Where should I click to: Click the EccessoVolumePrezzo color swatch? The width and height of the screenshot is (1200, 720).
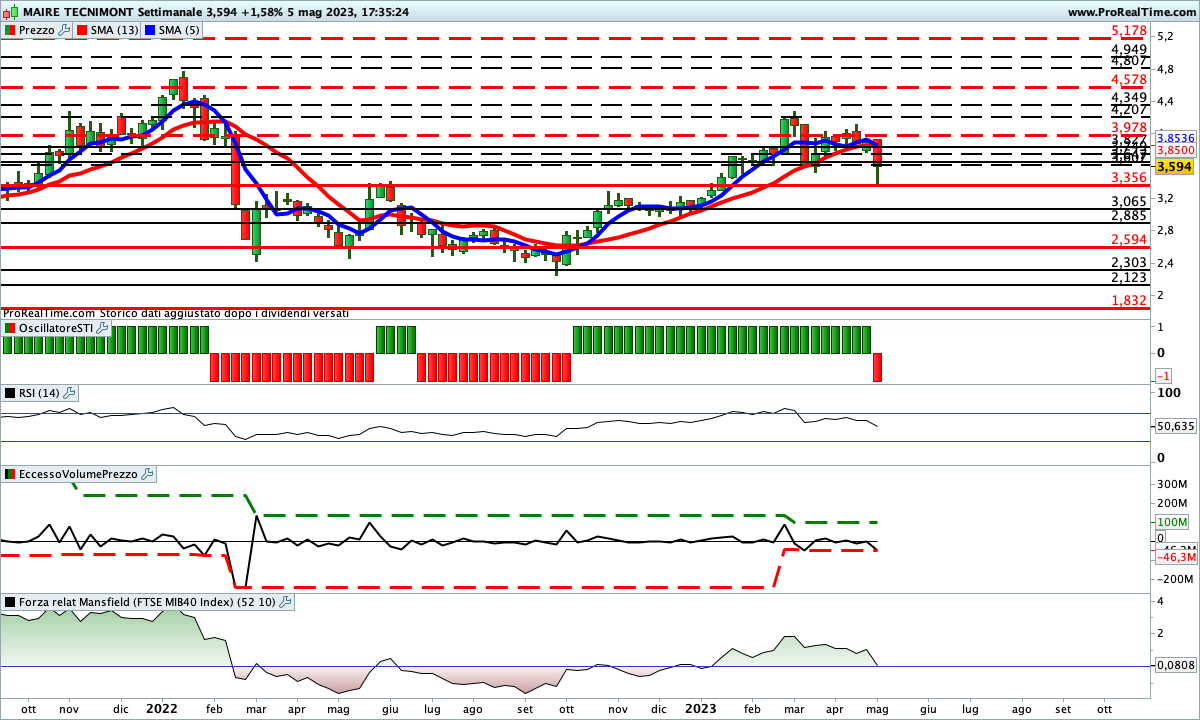[x=10, y=473]
